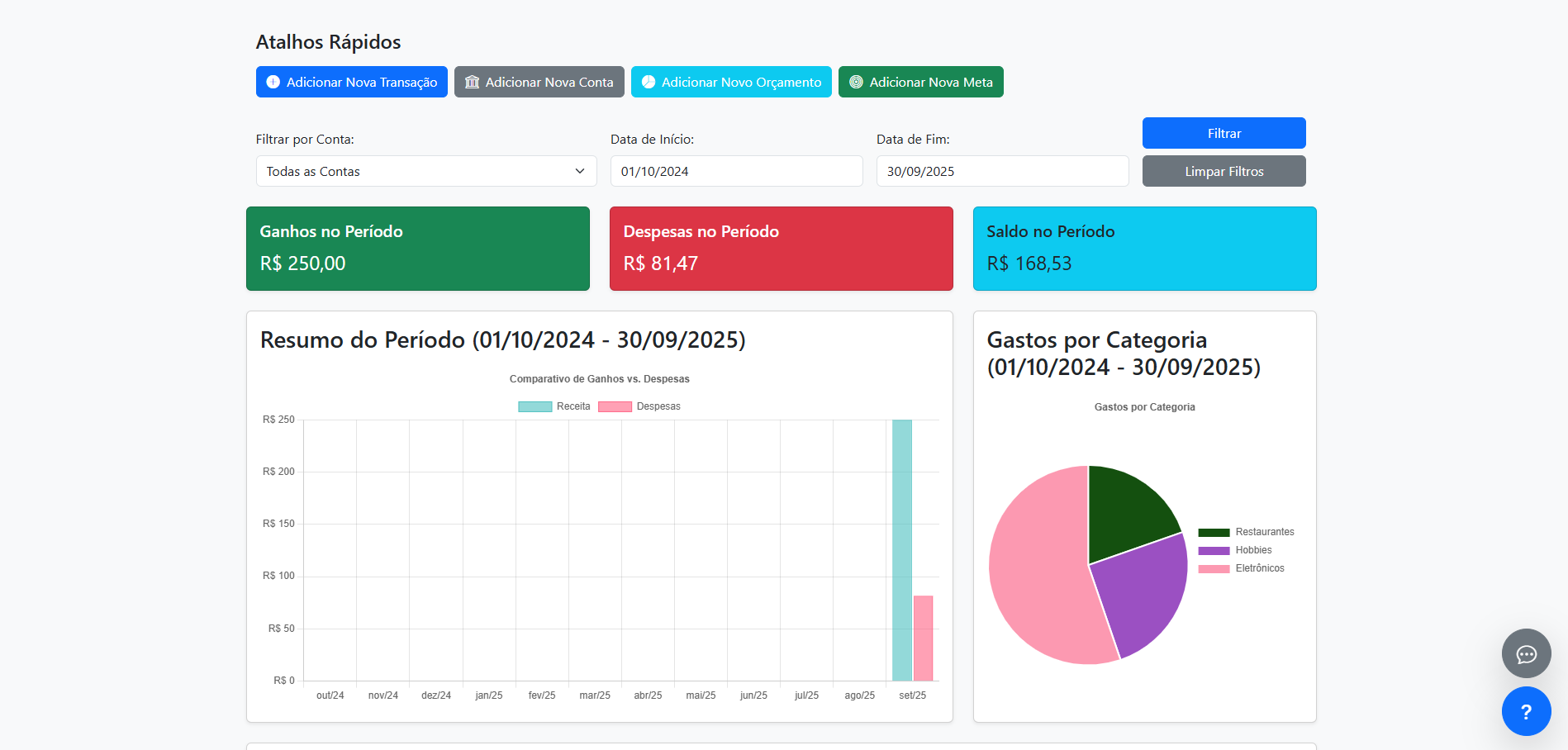
Task: Click the Limpar Filtros button
Action: [x=1224, y=171]
